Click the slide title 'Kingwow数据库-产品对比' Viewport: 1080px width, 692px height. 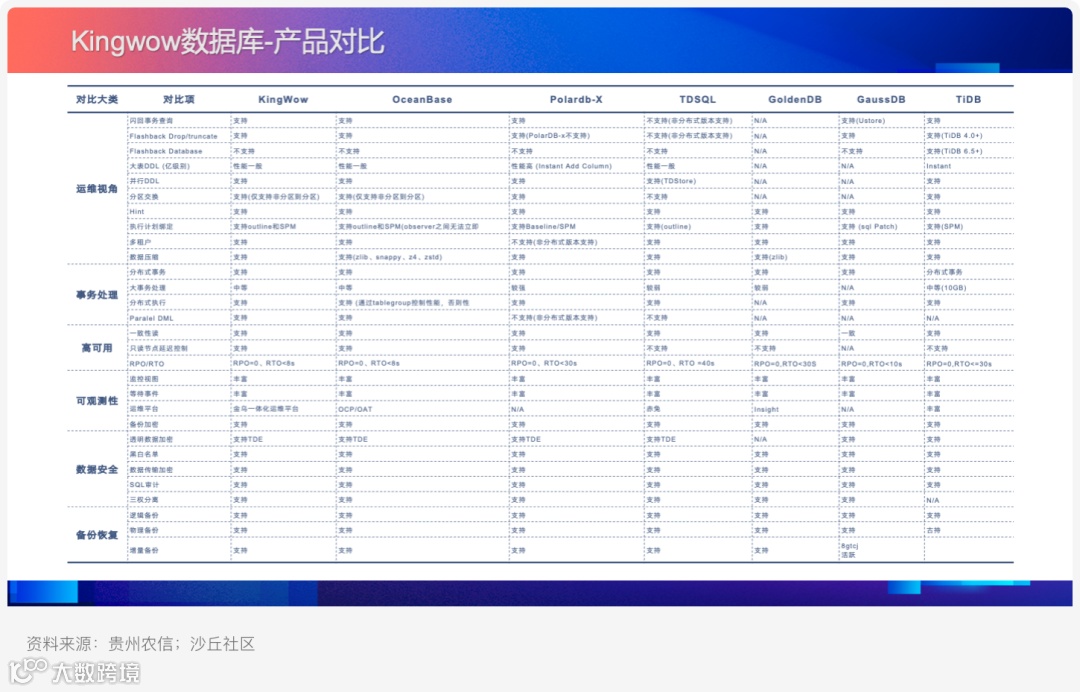click(x=228, y=41)
